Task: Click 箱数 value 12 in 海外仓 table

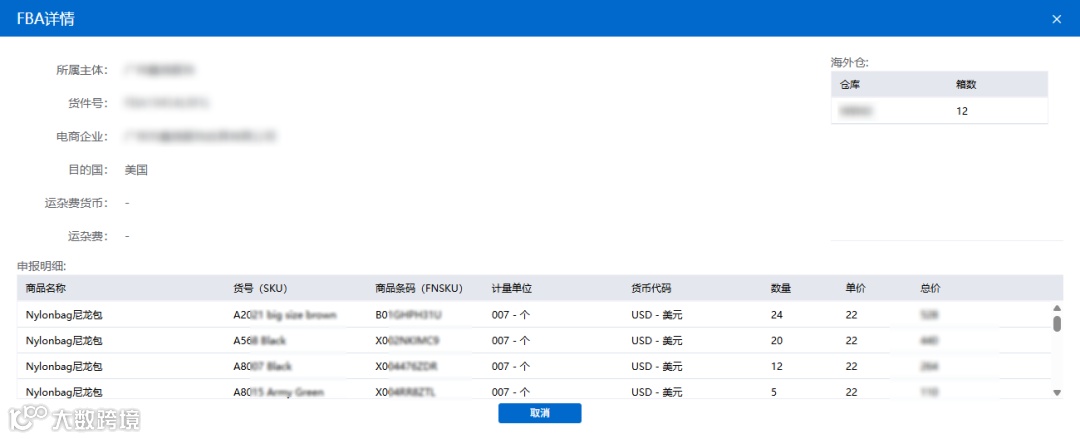Action: pos(962,110)
